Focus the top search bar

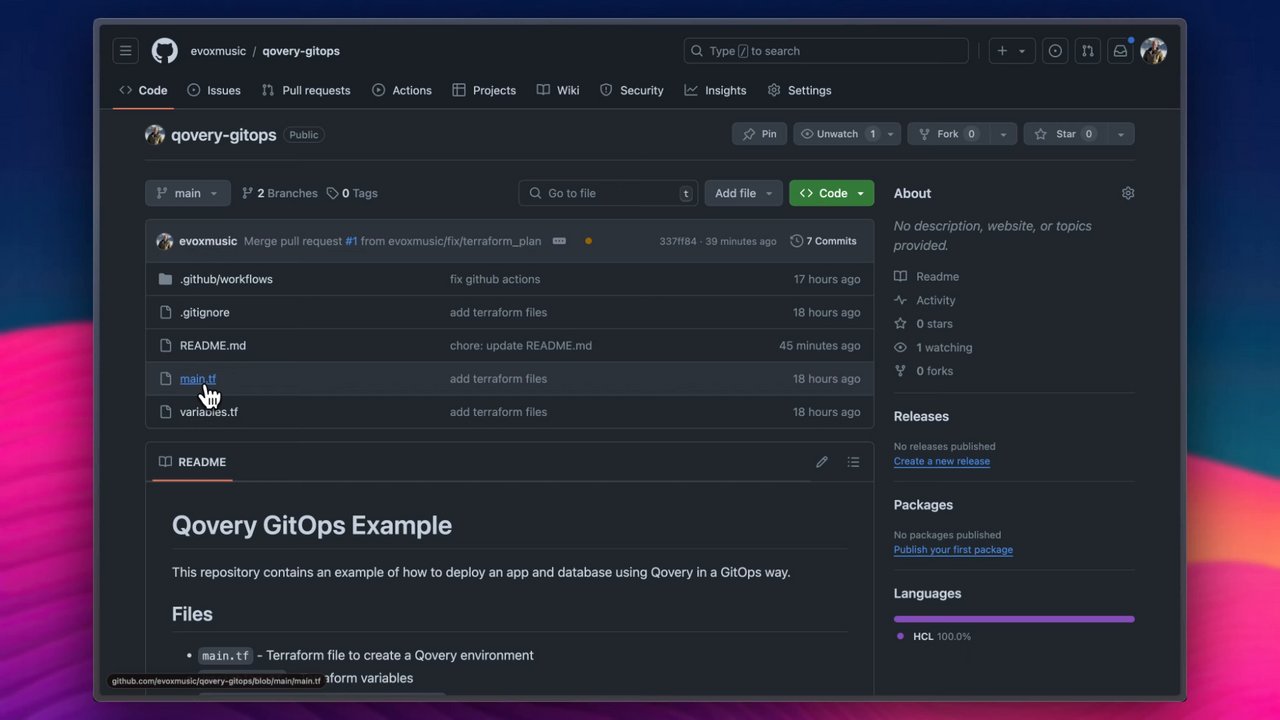click(826, 51)
